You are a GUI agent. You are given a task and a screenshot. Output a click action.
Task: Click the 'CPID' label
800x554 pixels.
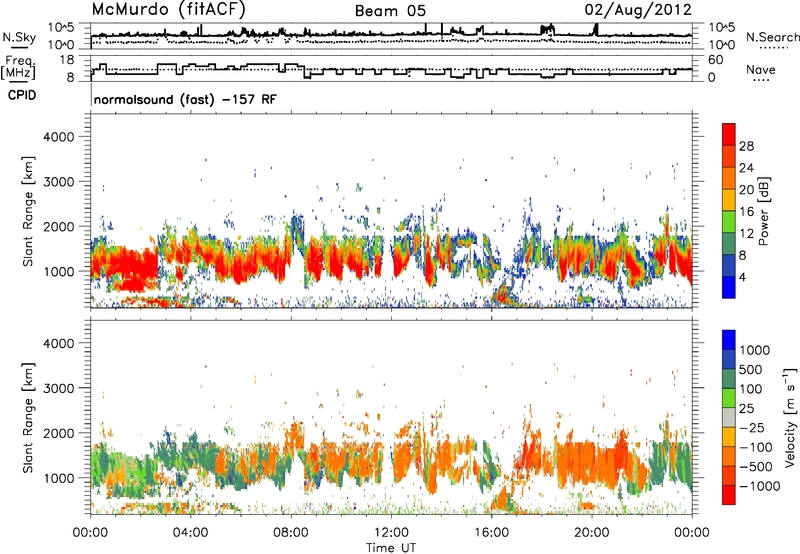click(x=22, y=95)
